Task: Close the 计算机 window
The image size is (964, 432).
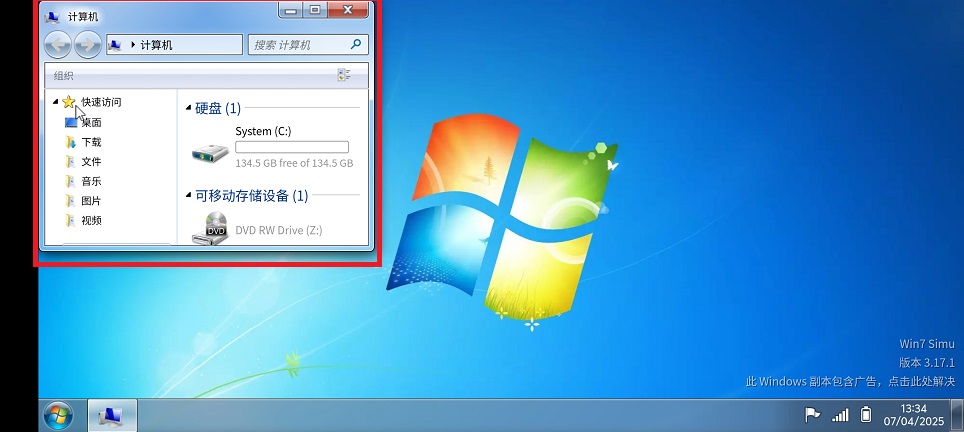Action: point(348,10)
